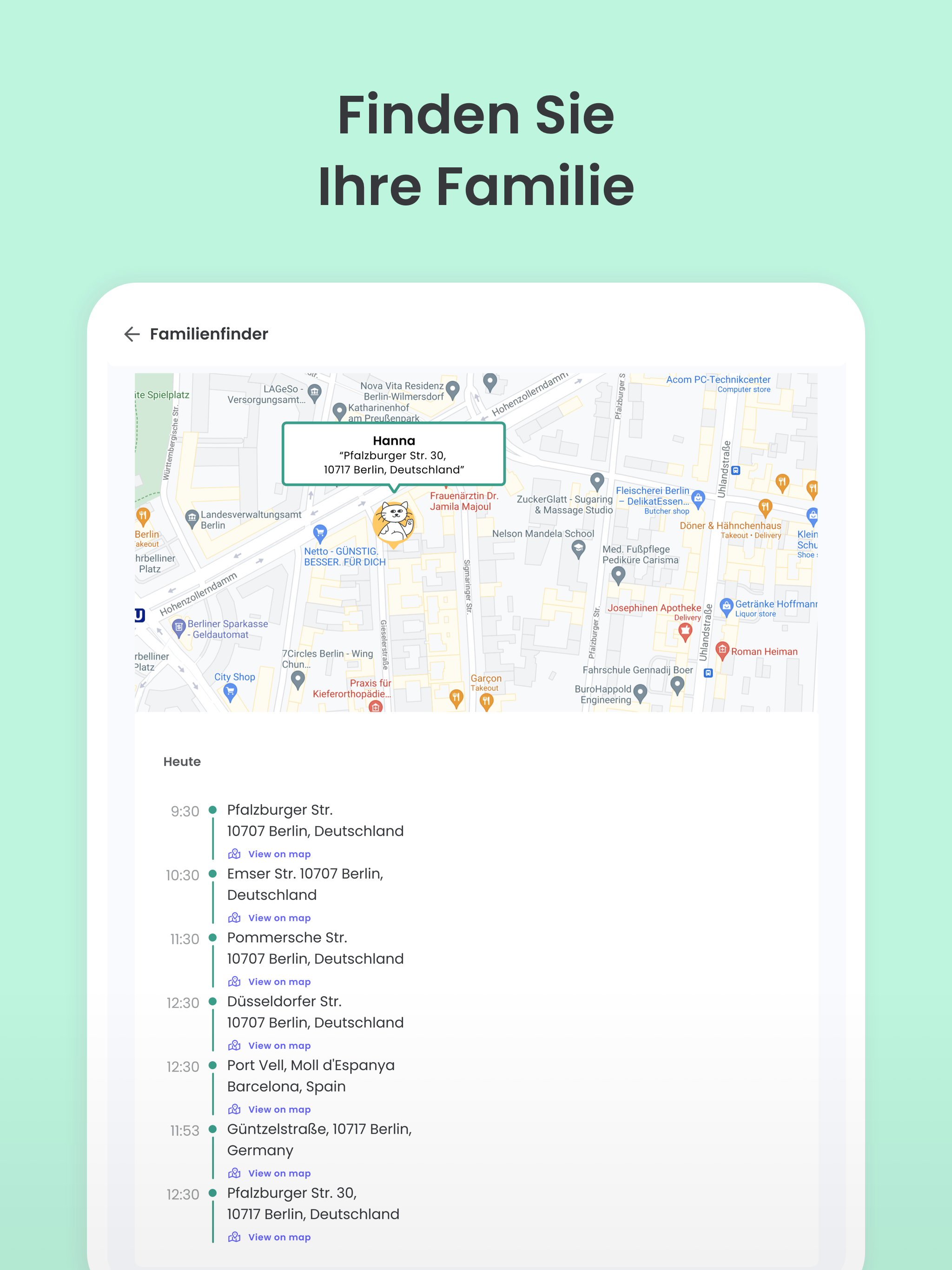952x1270 pixels.
Task: Tap Katharinenhof am Preußenpark pin
Action: (339, 412)
